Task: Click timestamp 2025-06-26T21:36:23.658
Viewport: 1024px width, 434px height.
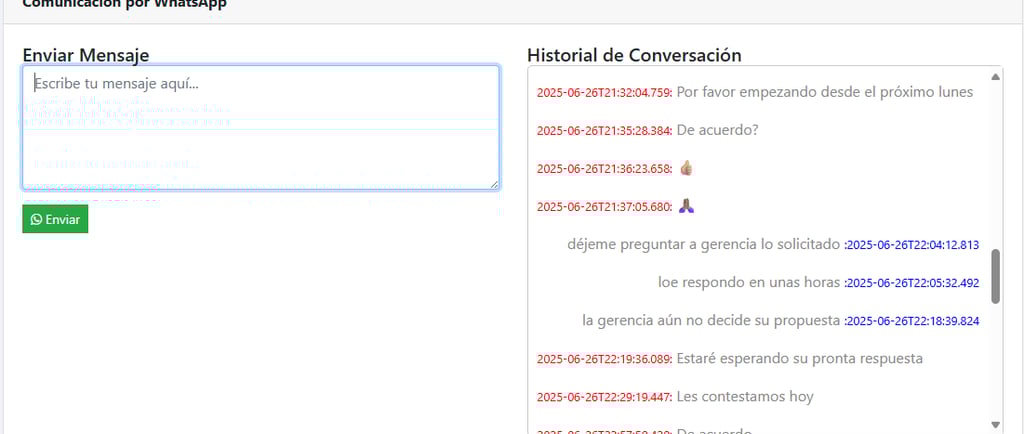Action: coord(604,169)
